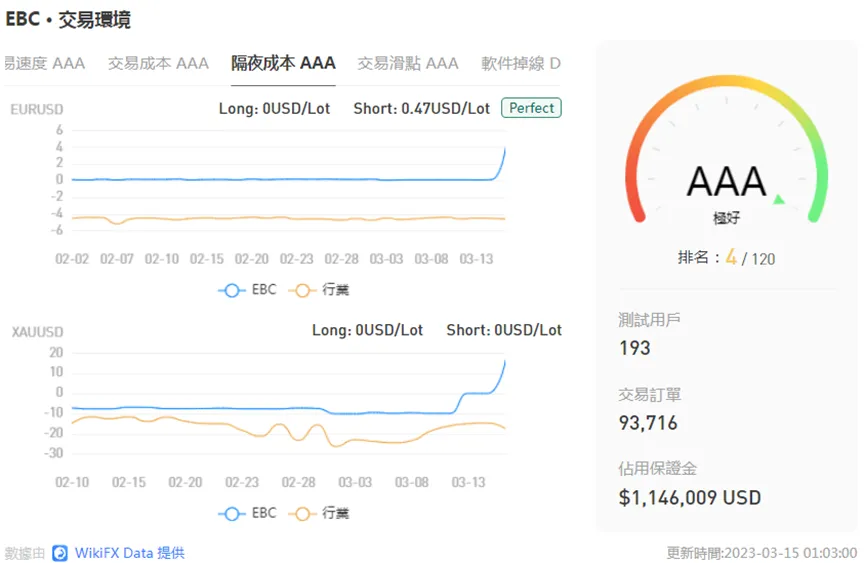Click the $1,146,009 USD margin value
Screen dimensions: 864x563
(690, 497)
